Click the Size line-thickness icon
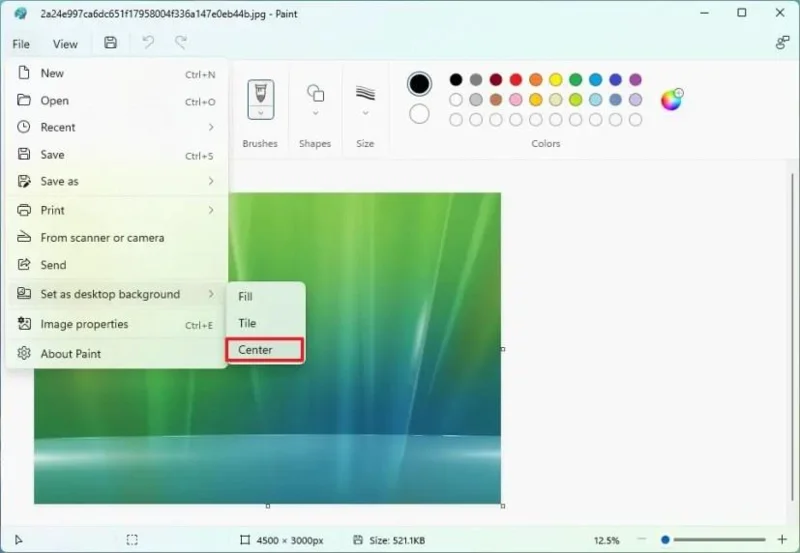 pyautogui.click(x=365, y=93)
